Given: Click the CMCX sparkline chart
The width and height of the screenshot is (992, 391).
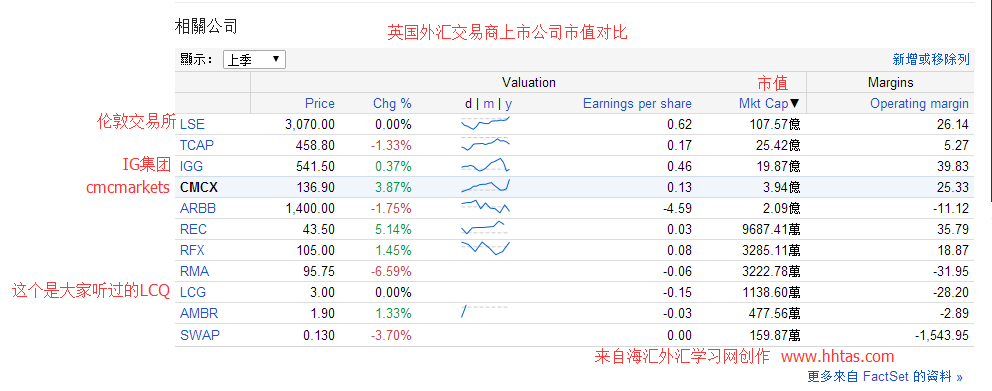Looking at the screenshot, I should [x=485, y=186].
